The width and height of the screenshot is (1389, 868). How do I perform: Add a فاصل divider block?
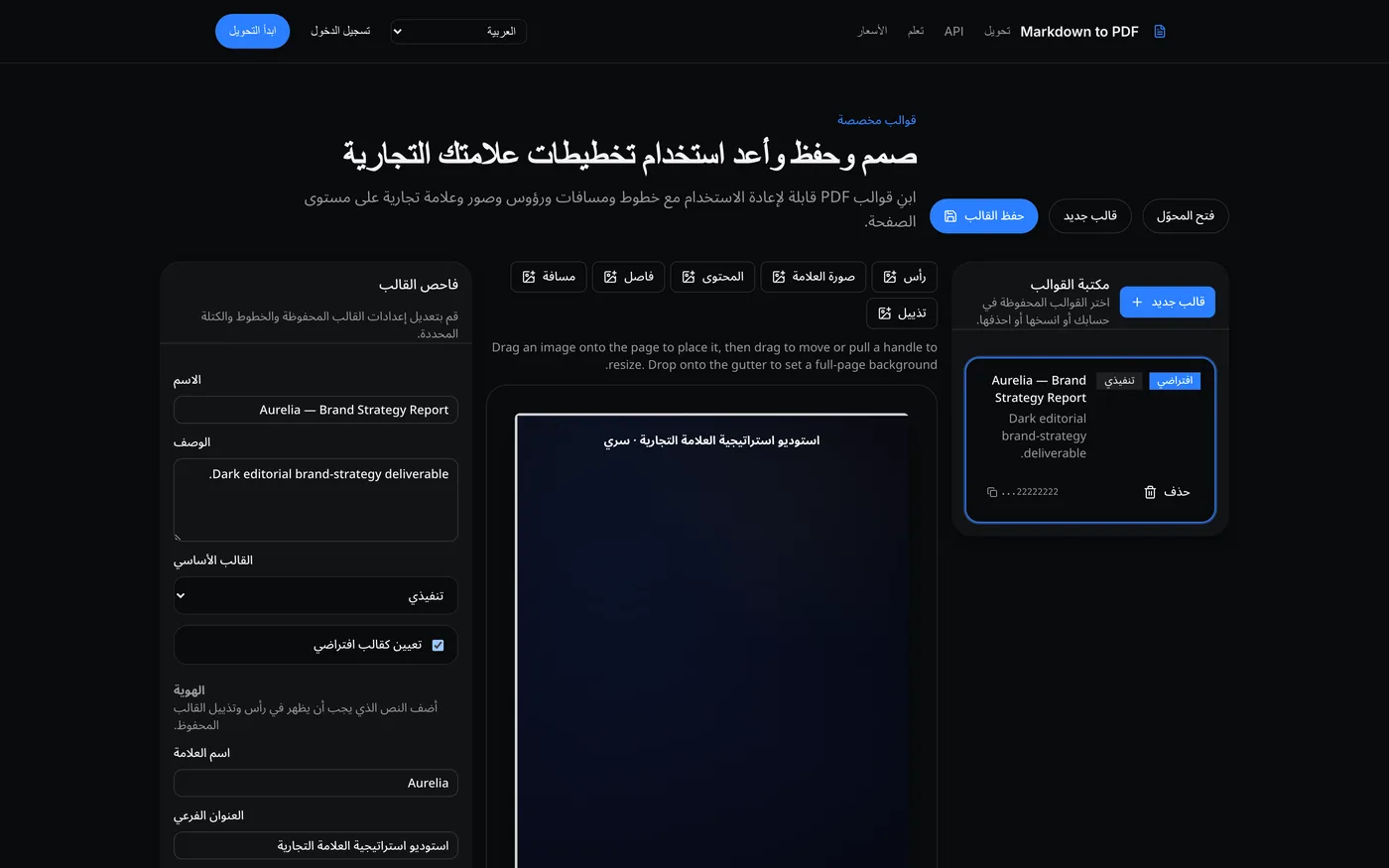tap(628, 277)
